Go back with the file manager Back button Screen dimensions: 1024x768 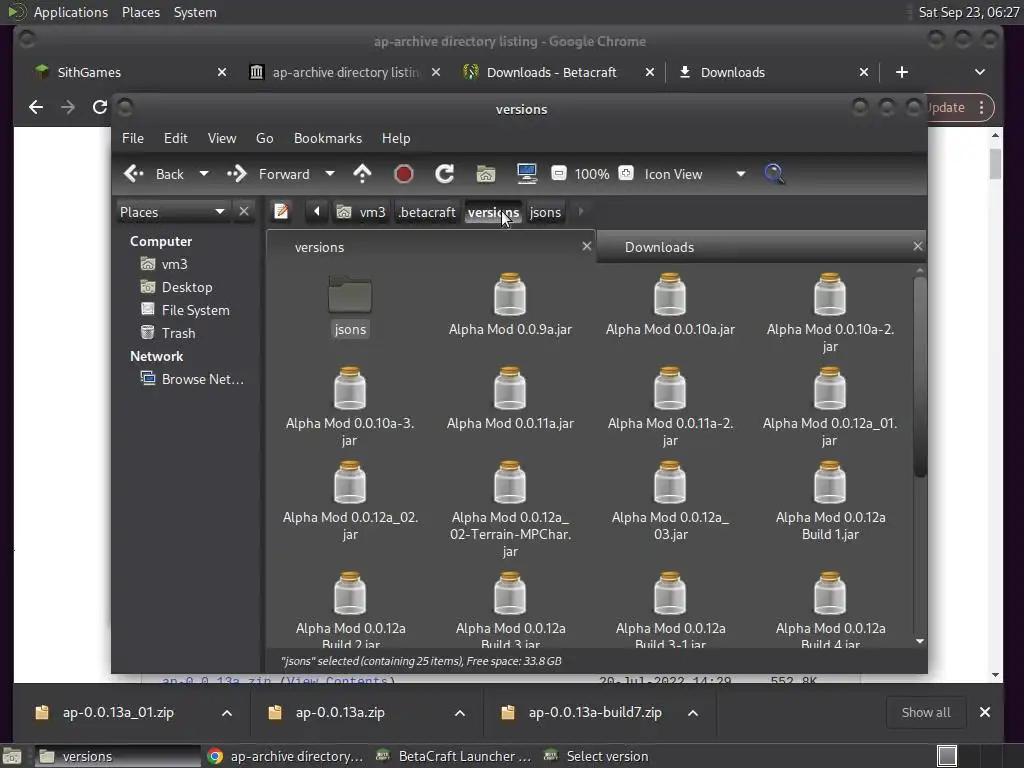click(154, 174)
